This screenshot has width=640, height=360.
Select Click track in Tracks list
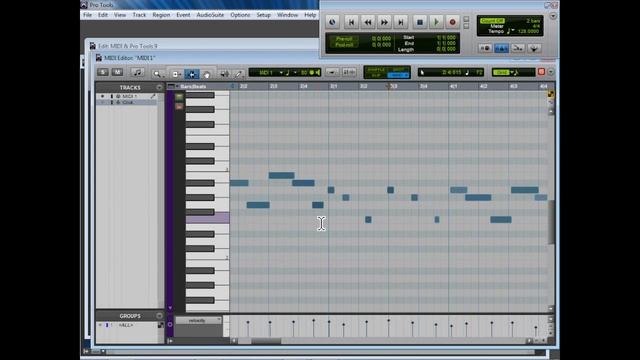tap(128, 102)
